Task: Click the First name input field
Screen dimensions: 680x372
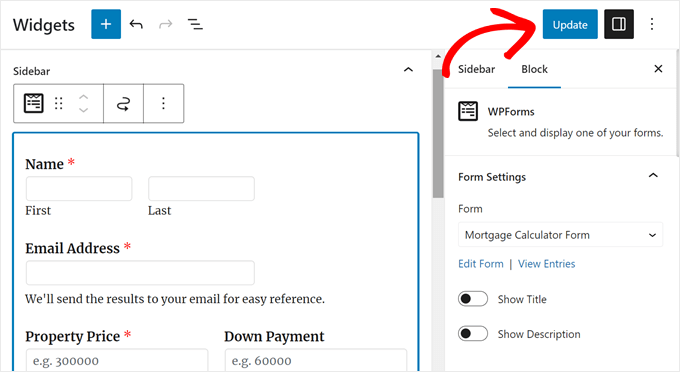Action: (x=79, y=189)
